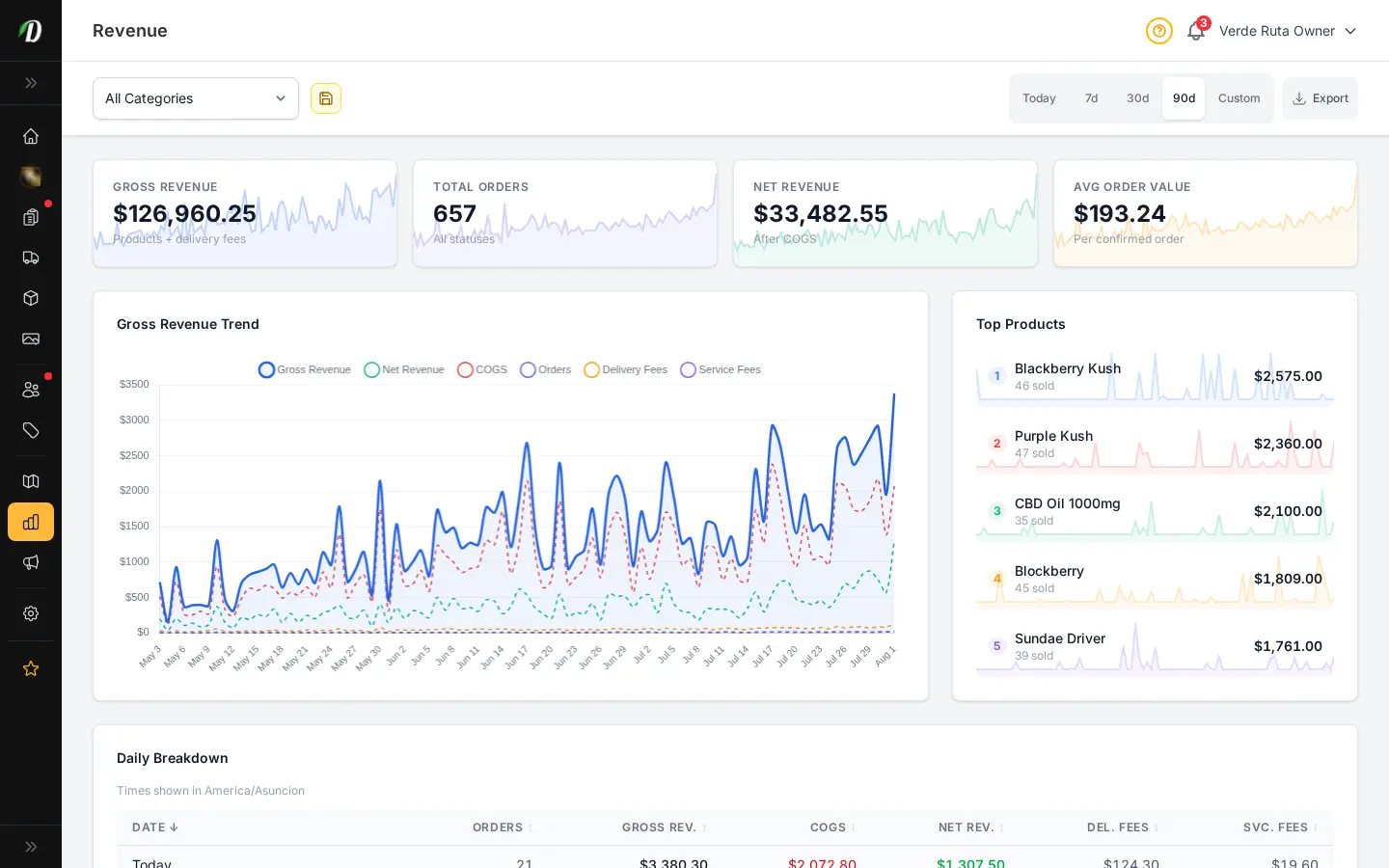Sort table by the ORDERS column
This screenshot has height=868, width=1389.
pos(503,827)
